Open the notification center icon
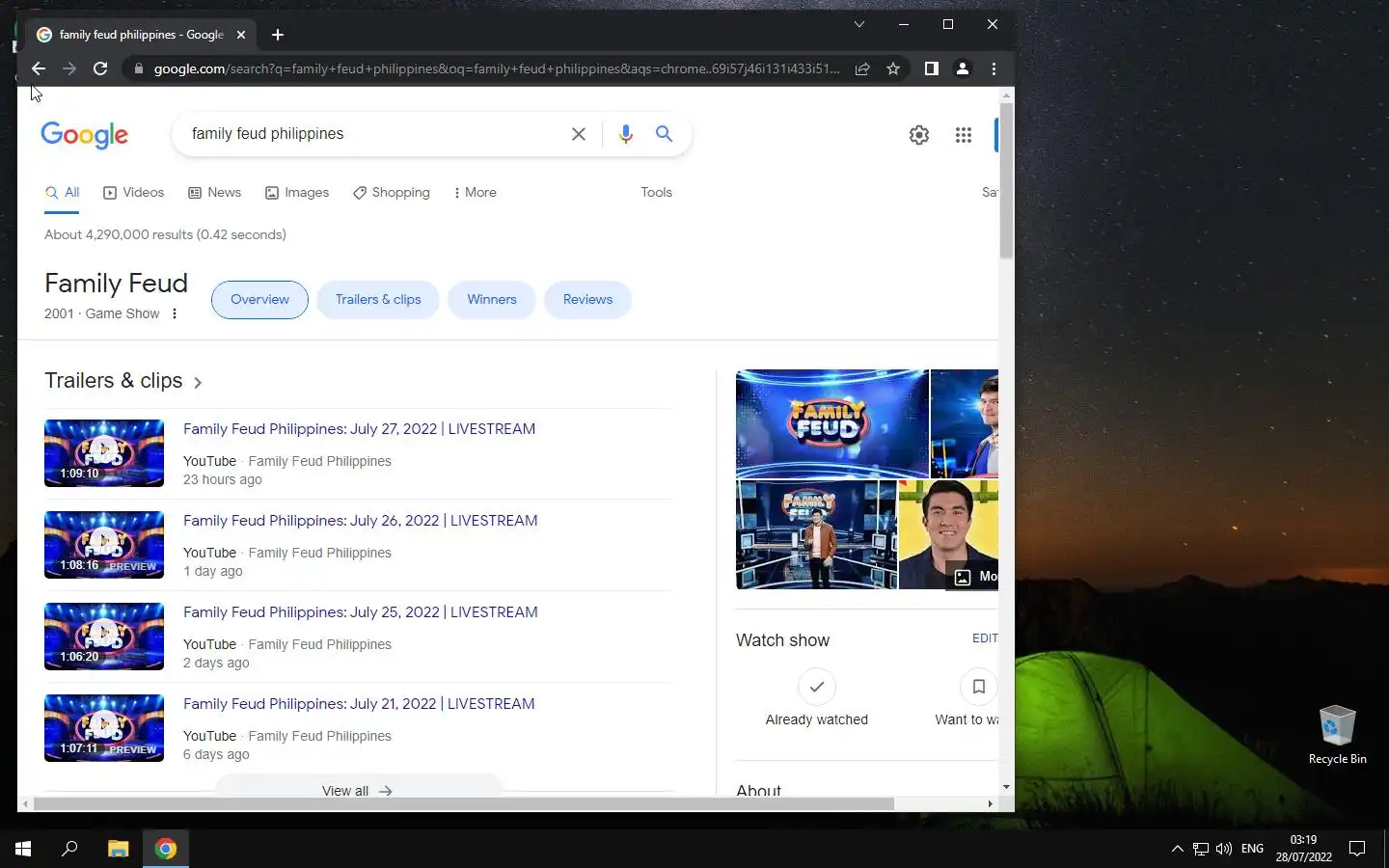This screenshot has height=868, width=1389. click(1357, 849)
